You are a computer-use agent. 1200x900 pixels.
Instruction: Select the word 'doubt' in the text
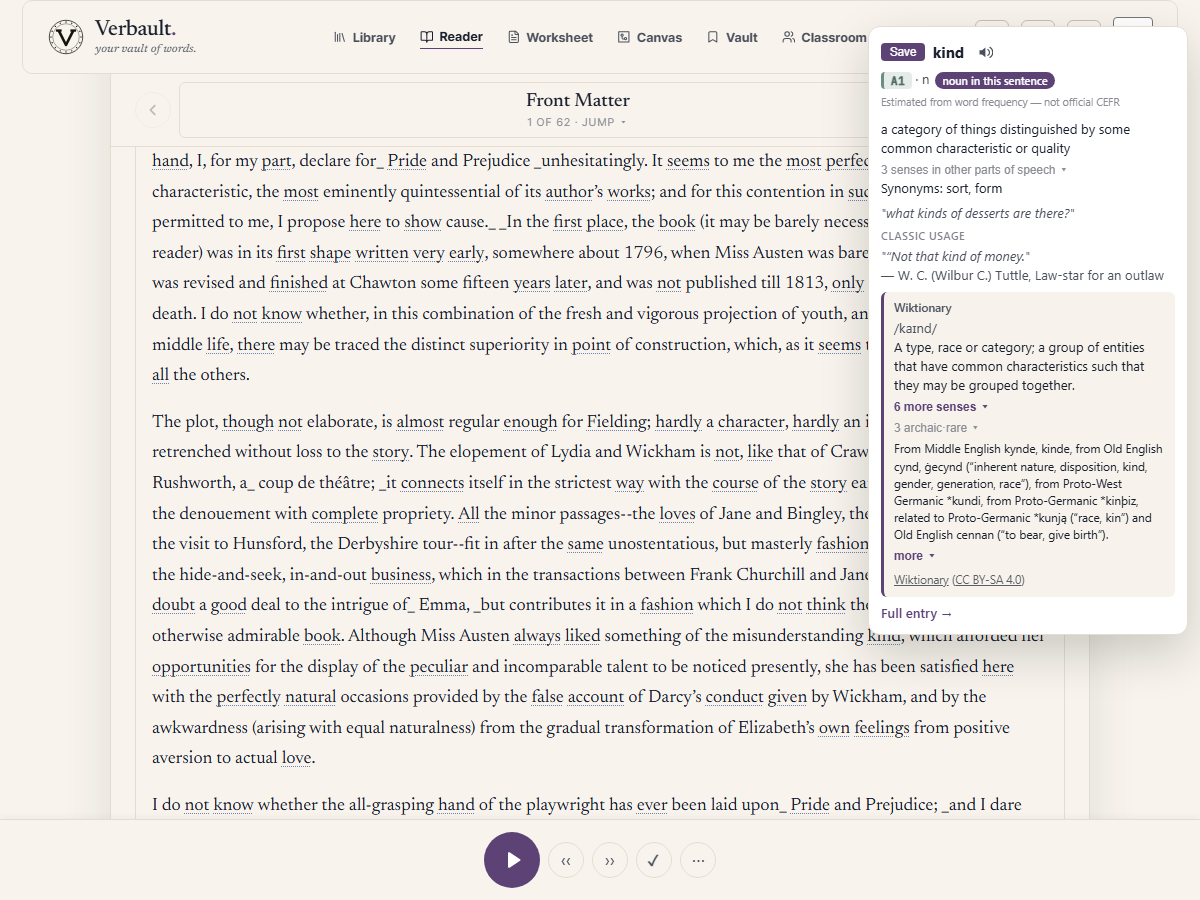[173, 605]
